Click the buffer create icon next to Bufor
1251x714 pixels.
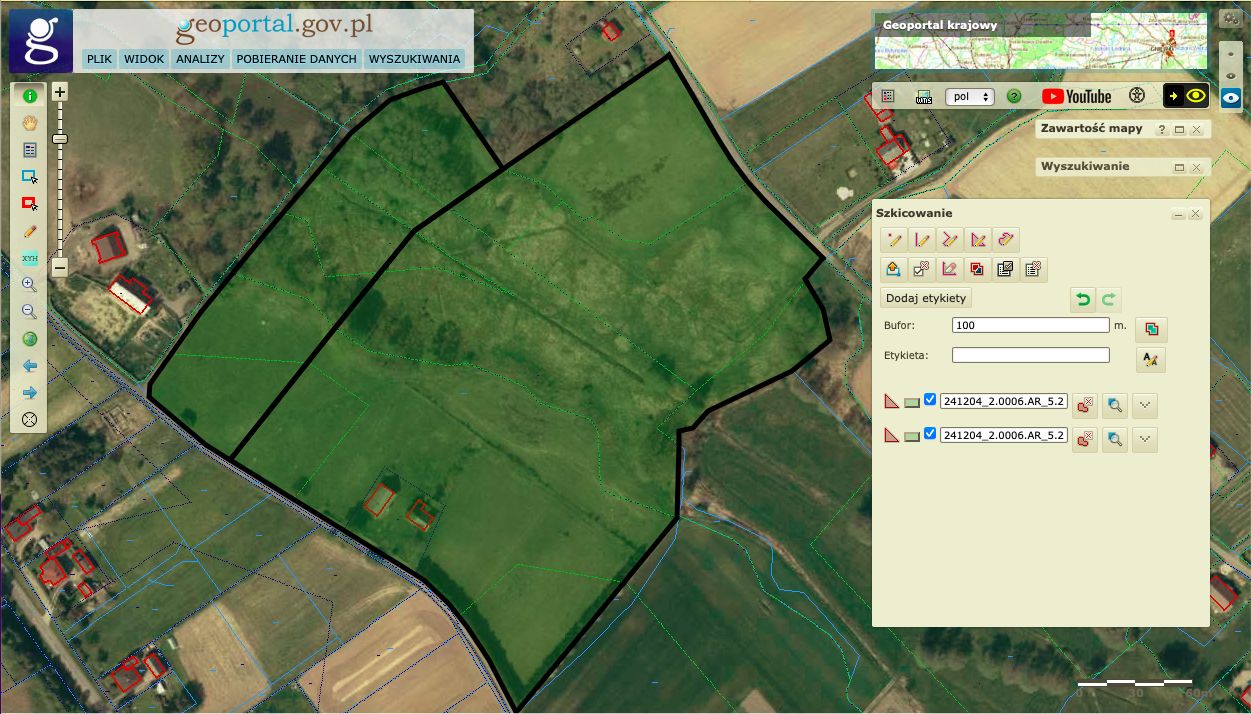(1151, 328)
